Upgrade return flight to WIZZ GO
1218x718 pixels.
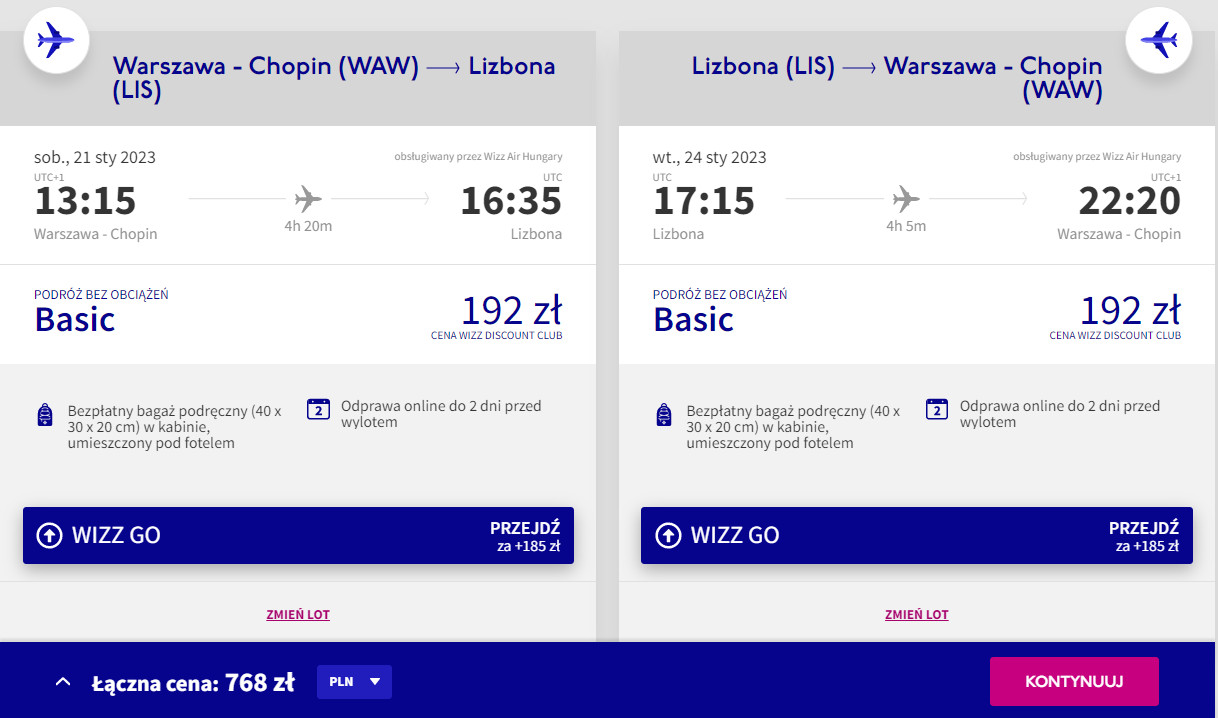(916, 535)
